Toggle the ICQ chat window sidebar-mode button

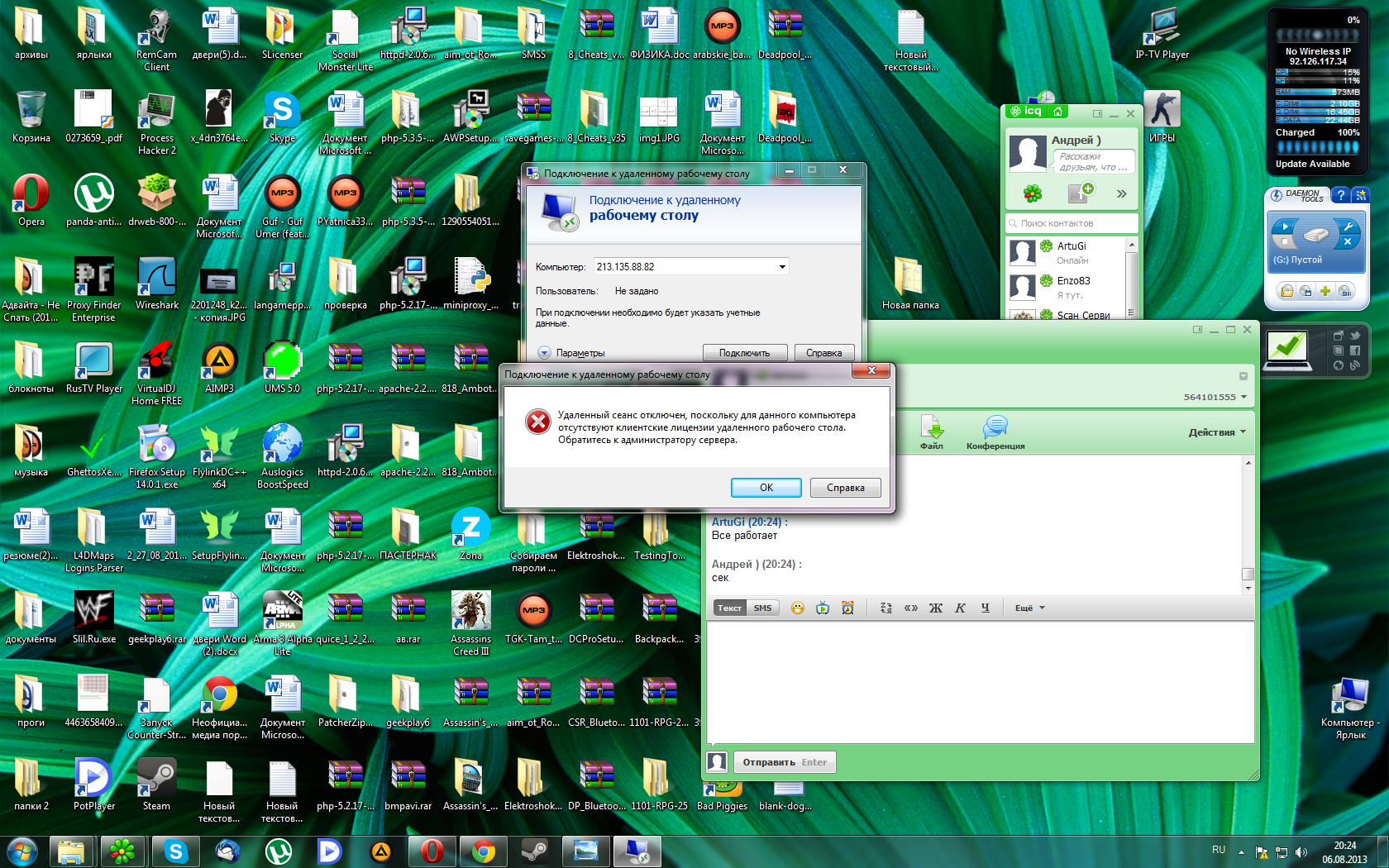pyautogui.click(x=1197, y=330)
